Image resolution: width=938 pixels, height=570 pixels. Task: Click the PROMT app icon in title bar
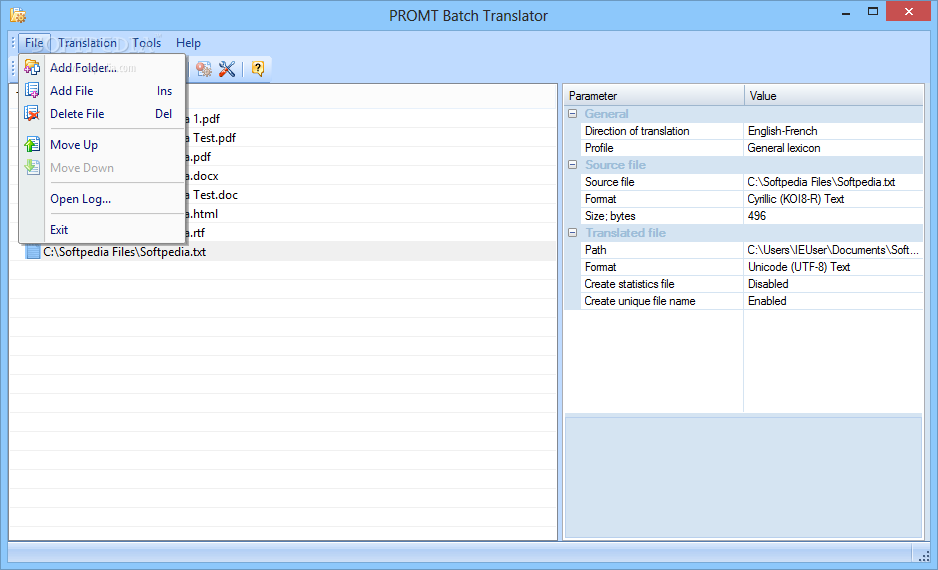(18, 15)
